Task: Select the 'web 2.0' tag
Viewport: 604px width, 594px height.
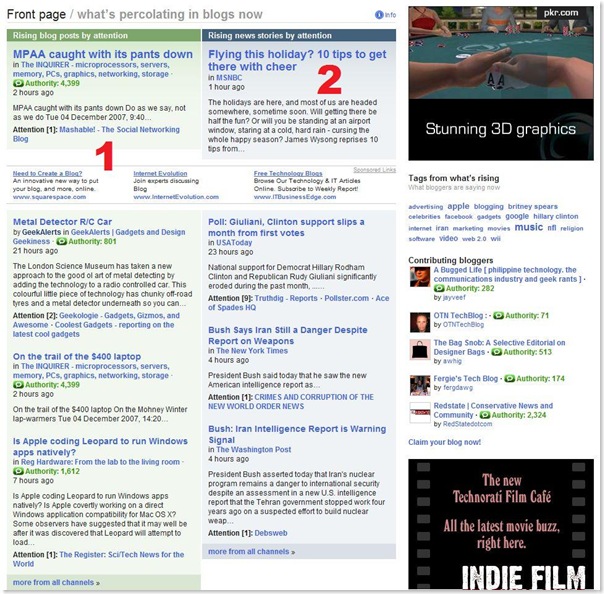Action: click(474, 239)
